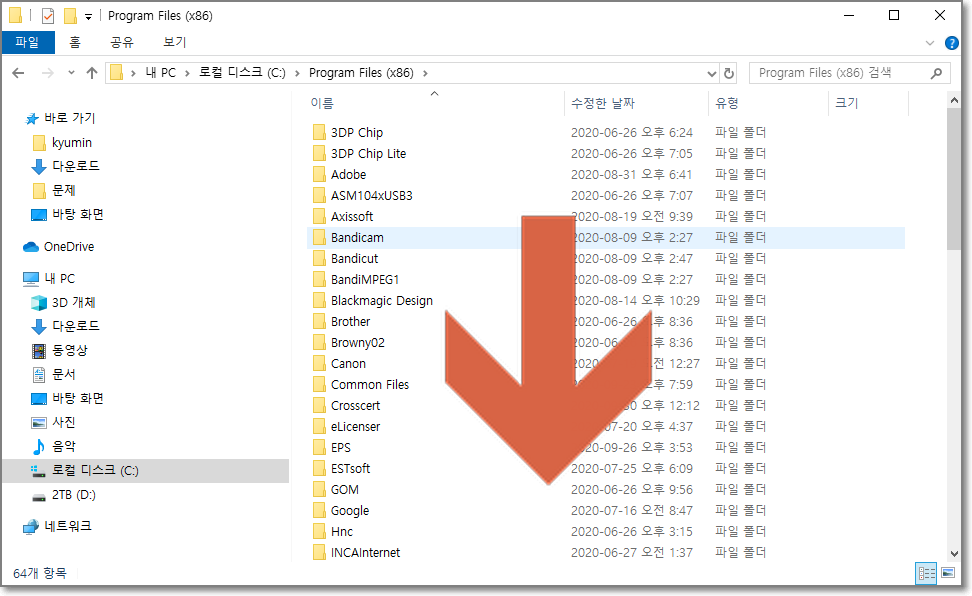Expand the ribbon with the chevron
This screenshot has height=596, width=972.
pyautogui.click(x=930, y=43)
